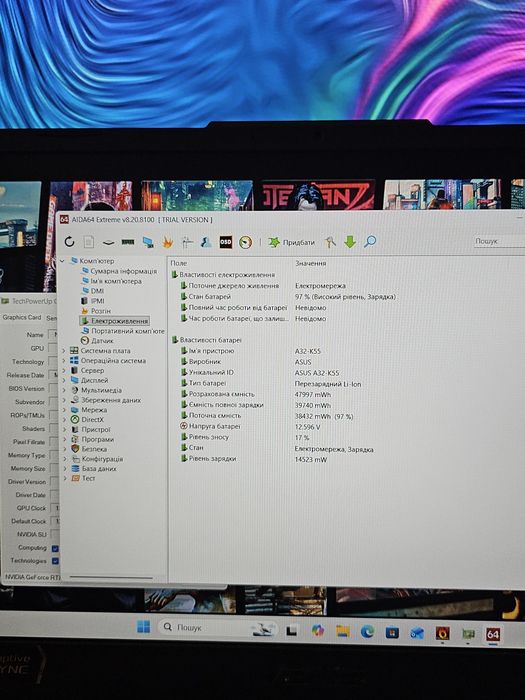
Task: Select the Розгін tree item
Action: pyautogui.click(x=100, y=311)
